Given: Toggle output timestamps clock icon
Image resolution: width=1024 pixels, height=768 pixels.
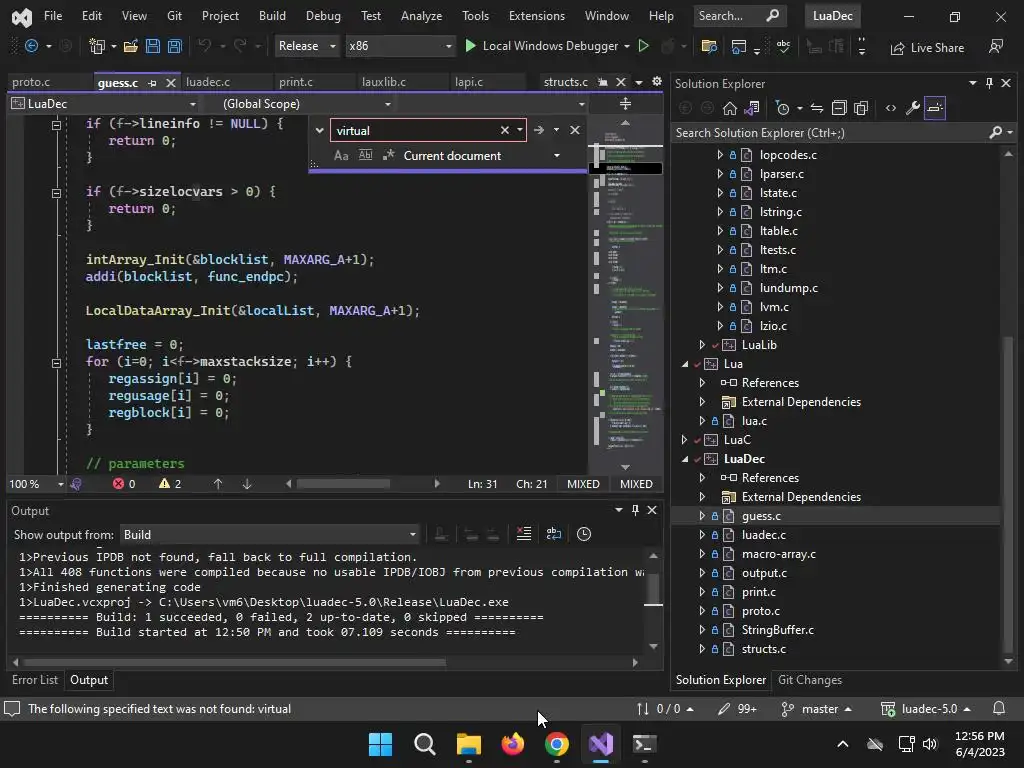Looking at the screenshot, I should pyautogui.click(x=584, y=534).
